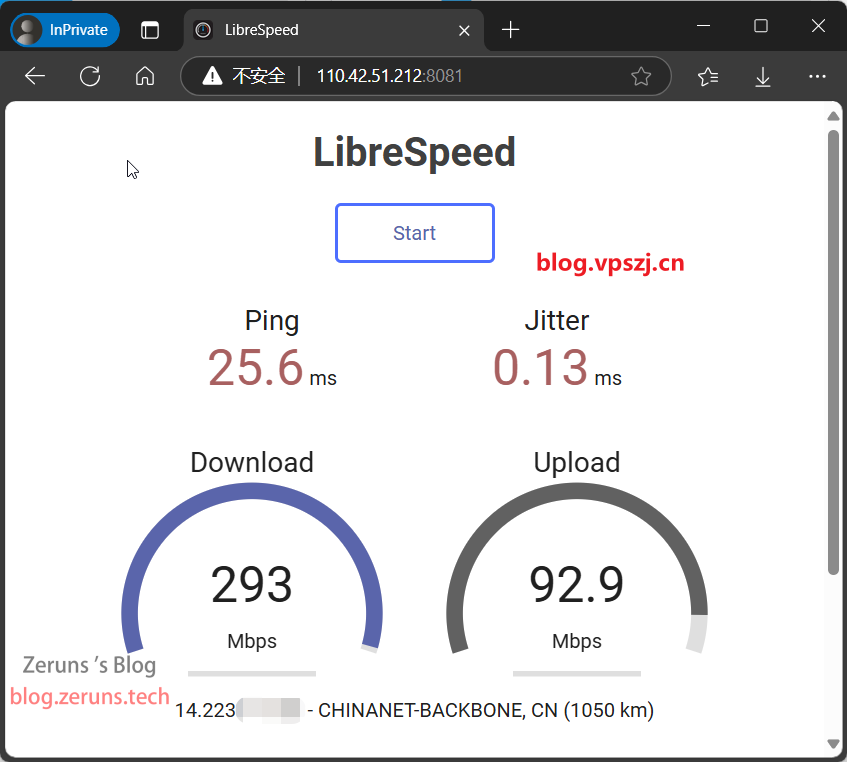
Task: Open the tab actions menu icon
Action: [150, 30]
